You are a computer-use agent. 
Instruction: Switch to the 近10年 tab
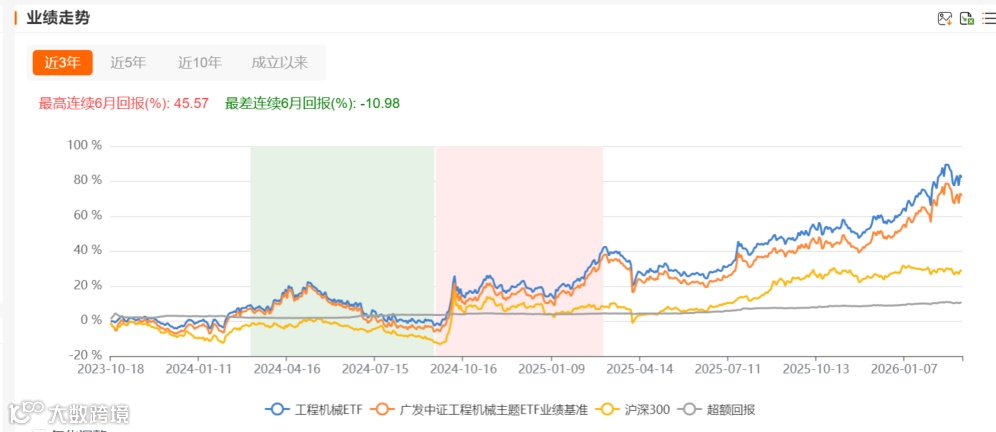[x=200, y=63]
